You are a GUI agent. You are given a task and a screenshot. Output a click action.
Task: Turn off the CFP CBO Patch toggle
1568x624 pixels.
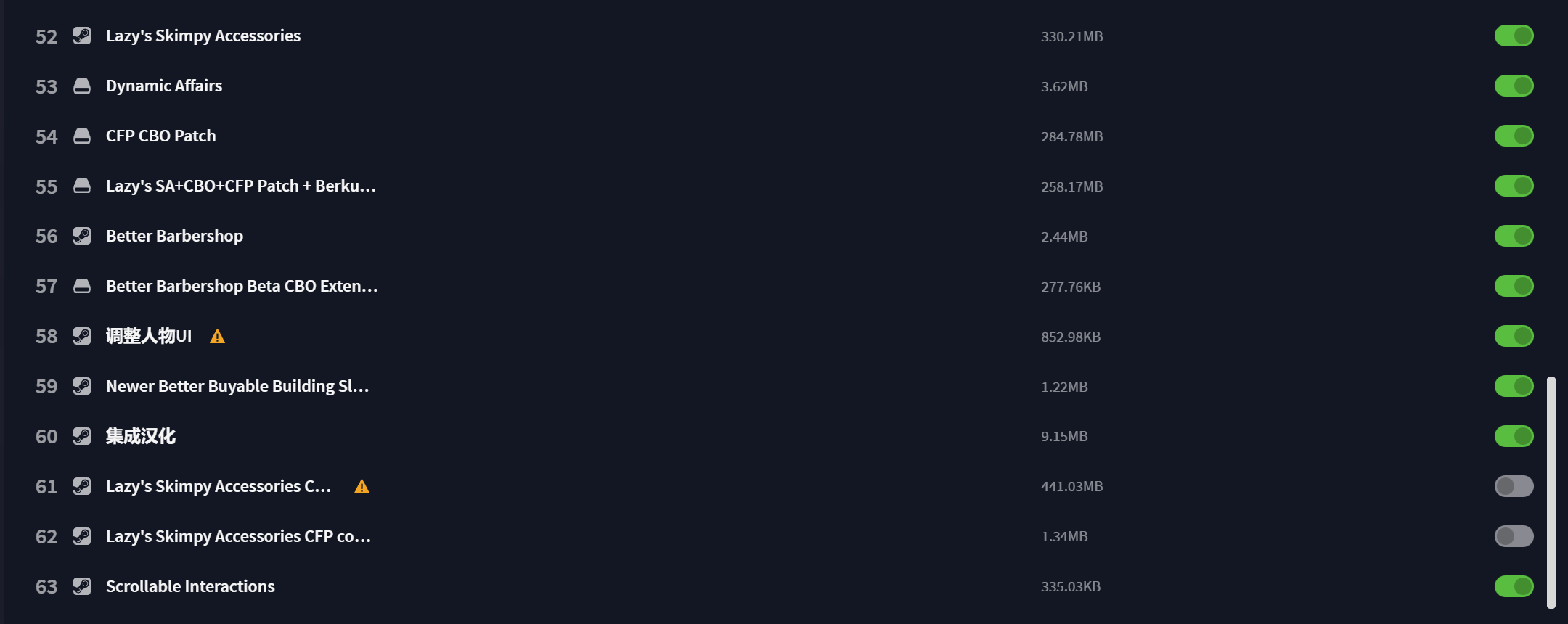tap(1514, 136)
